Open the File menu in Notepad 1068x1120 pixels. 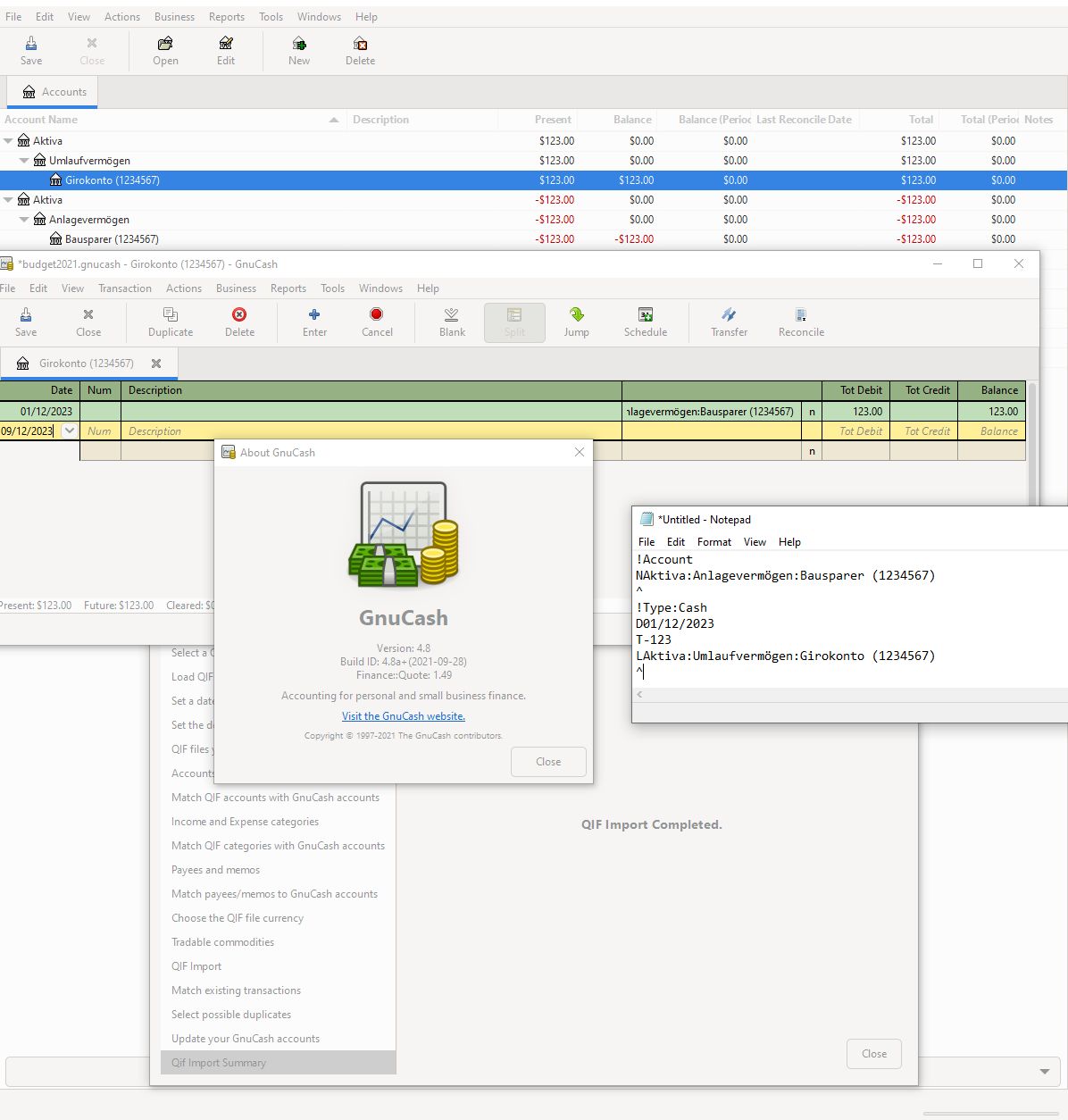point(647,542)
